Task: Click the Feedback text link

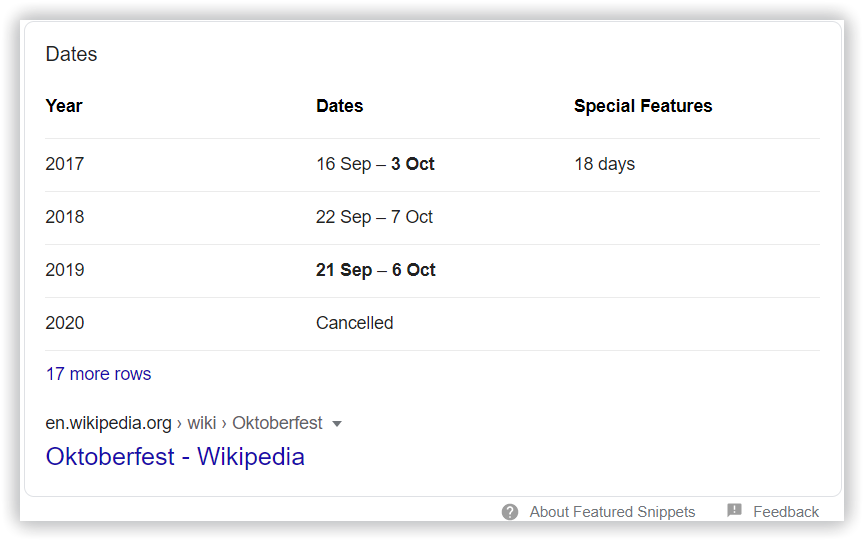Action: [786, 512]
